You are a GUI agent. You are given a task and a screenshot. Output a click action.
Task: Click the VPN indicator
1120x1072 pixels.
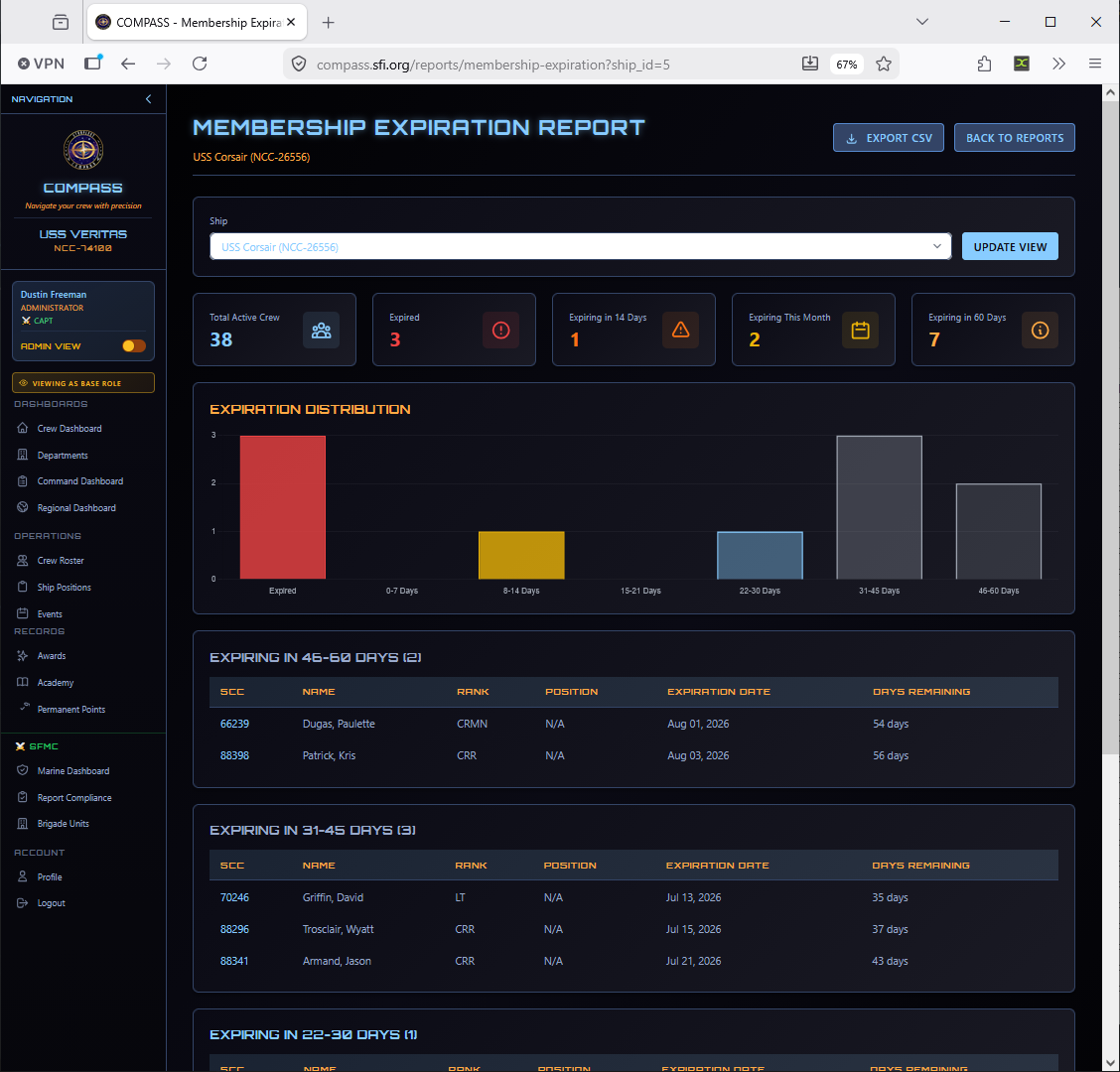click(42, 64)
